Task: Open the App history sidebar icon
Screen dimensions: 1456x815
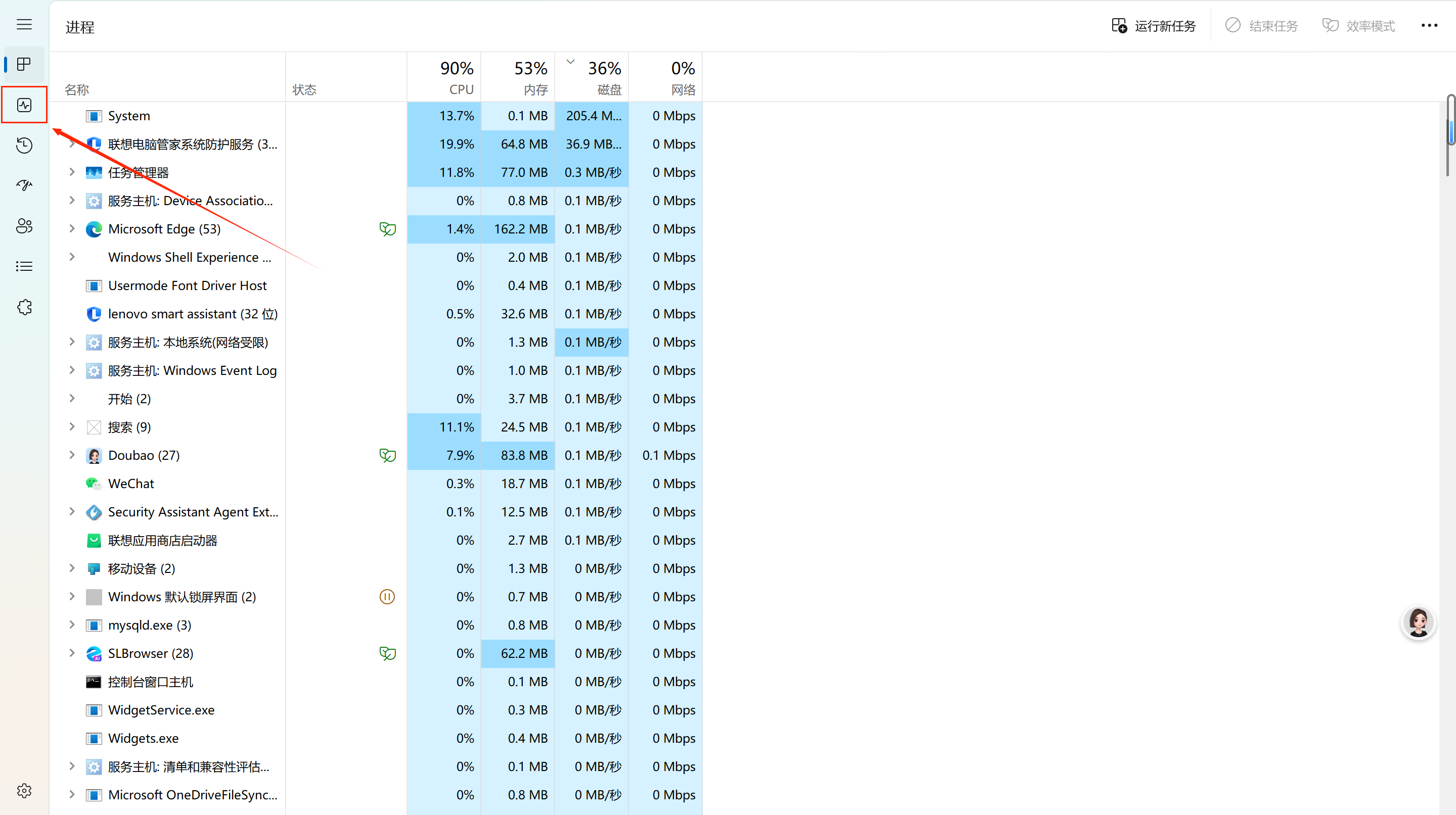Action: (24, 145)
